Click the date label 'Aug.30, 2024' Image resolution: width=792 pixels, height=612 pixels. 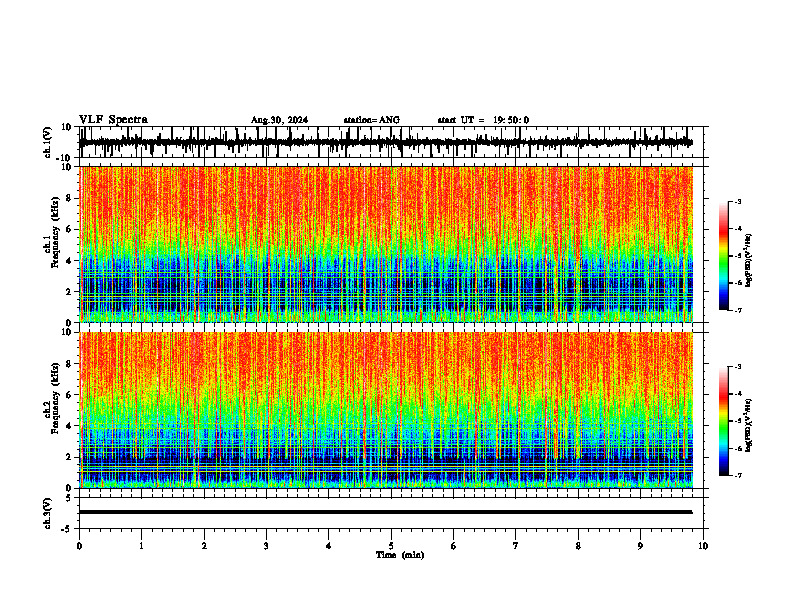[279, 120]
